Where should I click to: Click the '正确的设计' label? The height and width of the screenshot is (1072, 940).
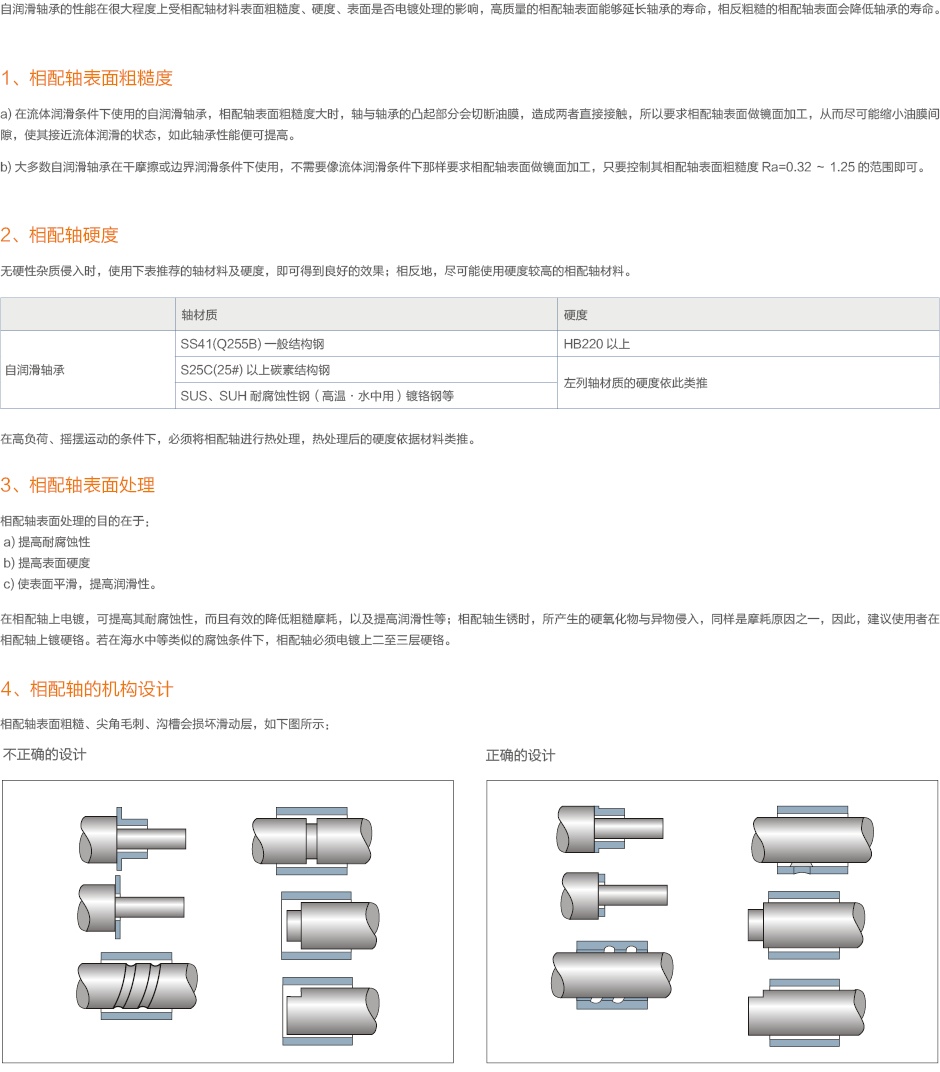520,755
